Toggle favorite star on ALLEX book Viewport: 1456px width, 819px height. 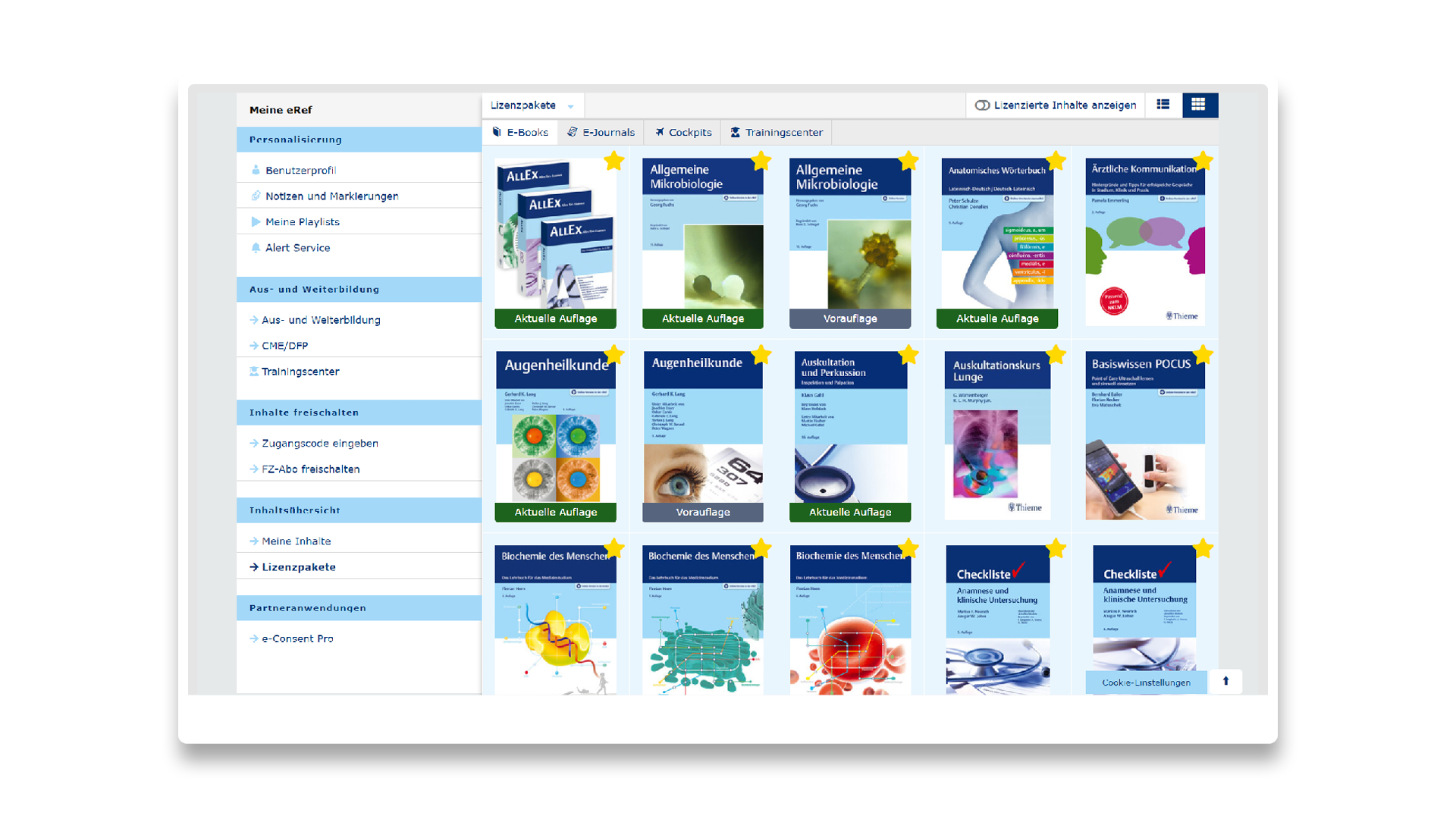[x=614, y=161]
